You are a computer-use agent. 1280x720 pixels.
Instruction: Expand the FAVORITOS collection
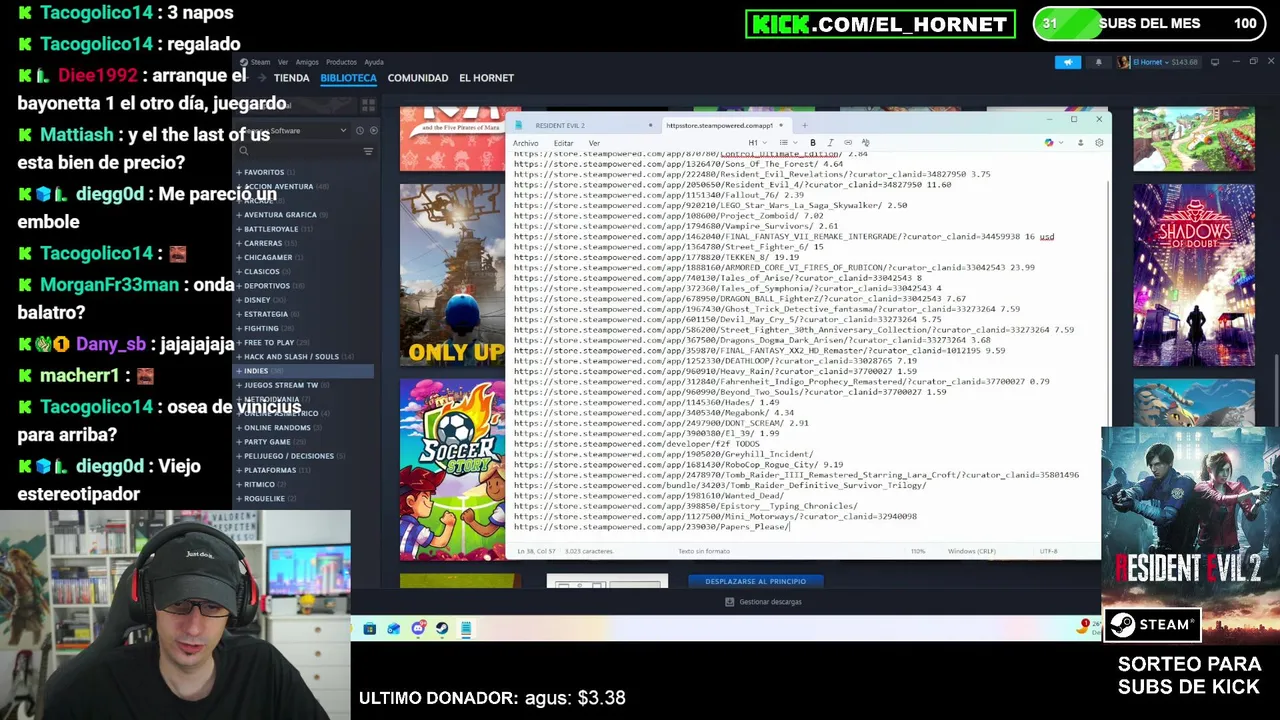click(x=264, y=172)
